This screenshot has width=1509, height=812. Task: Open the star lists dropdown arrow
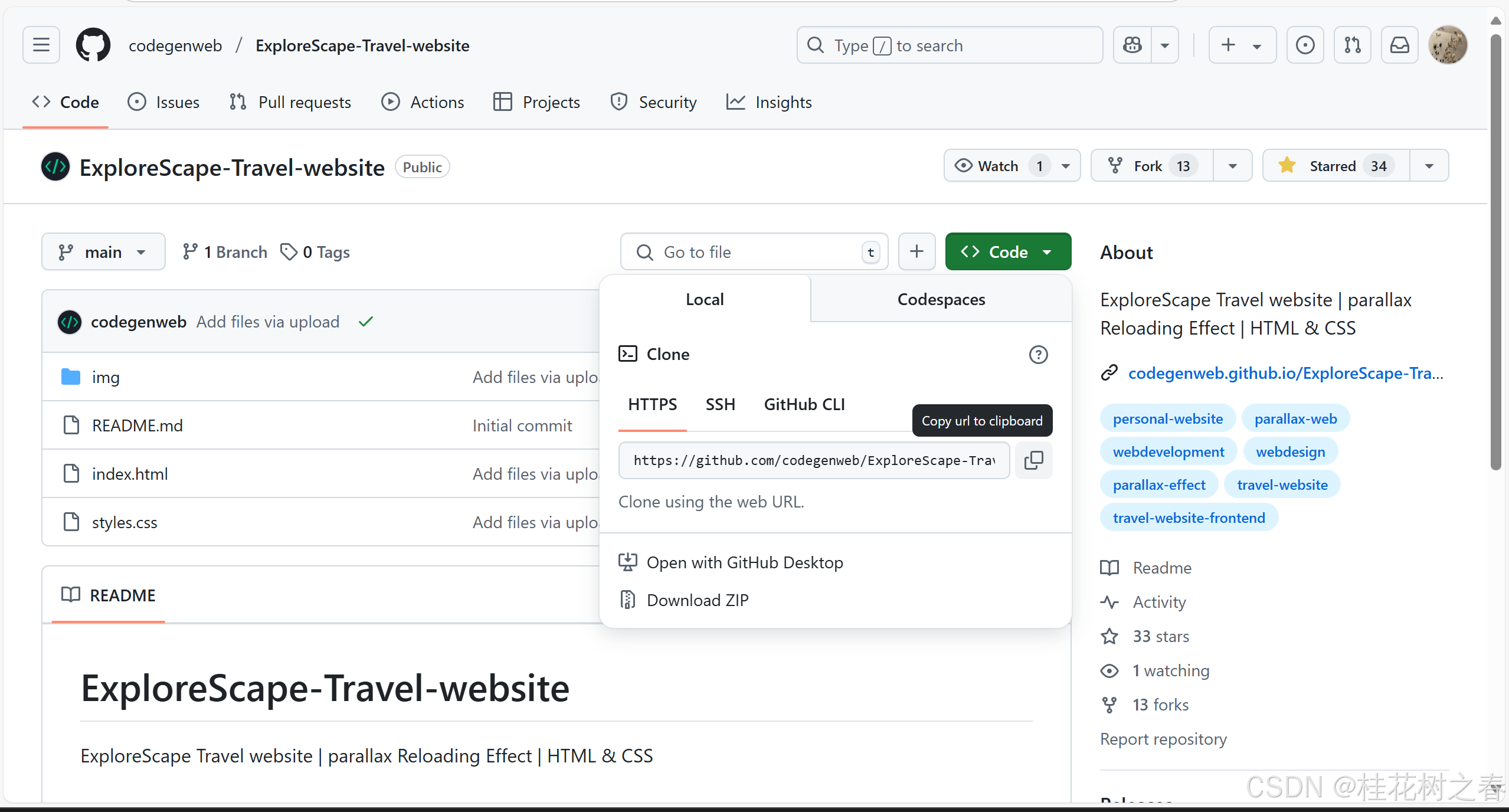1429,166
